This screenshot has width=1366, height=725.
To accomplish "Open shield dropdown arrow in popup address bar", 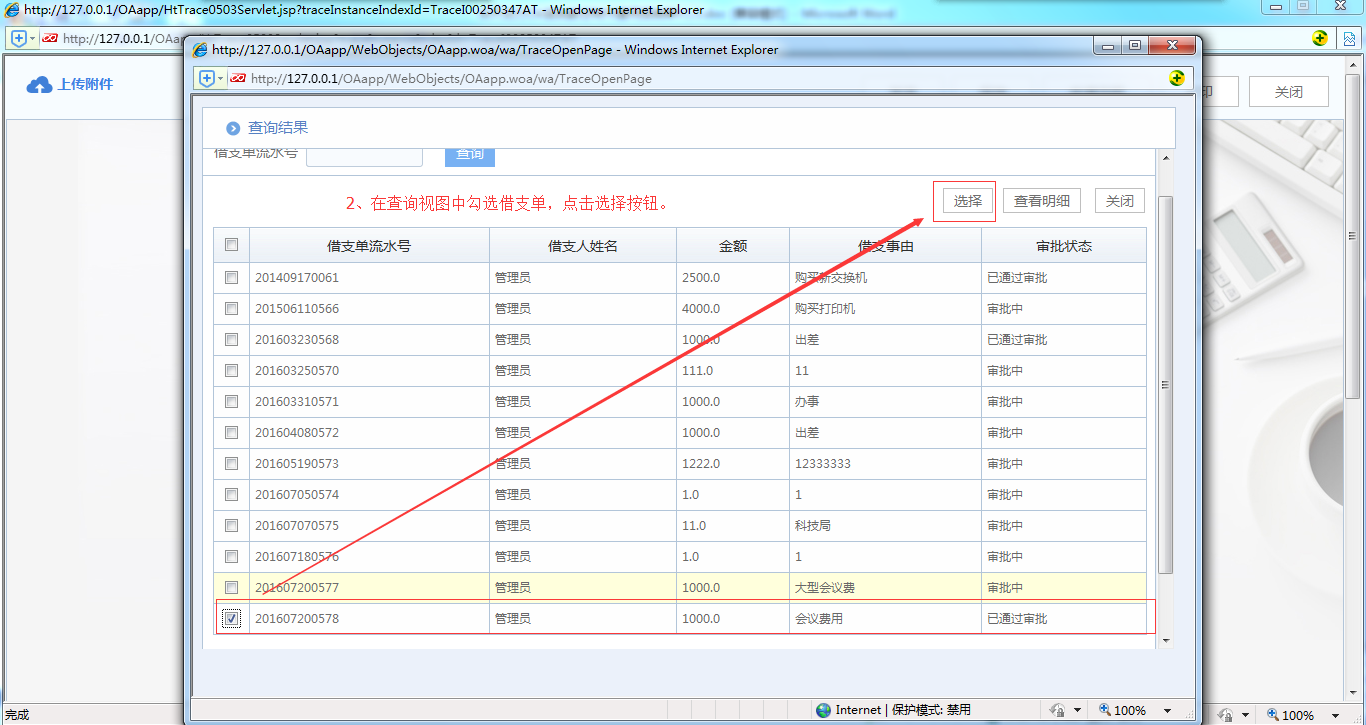I will click(220, 78).
